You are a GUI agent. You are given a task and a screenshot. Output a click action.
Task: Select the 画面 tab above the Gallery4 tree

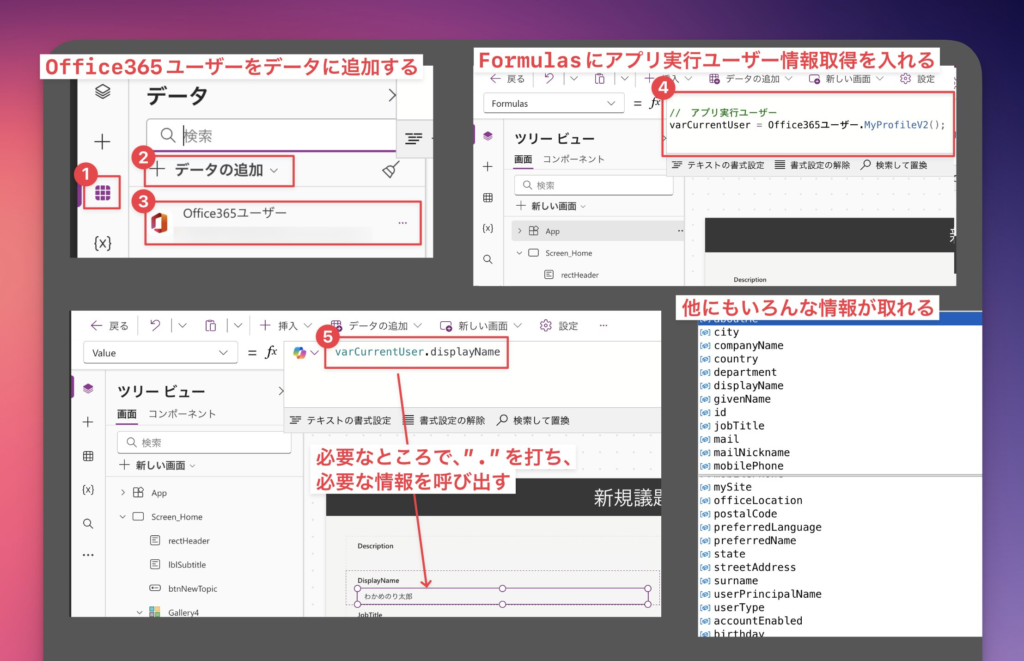(127, 414)
